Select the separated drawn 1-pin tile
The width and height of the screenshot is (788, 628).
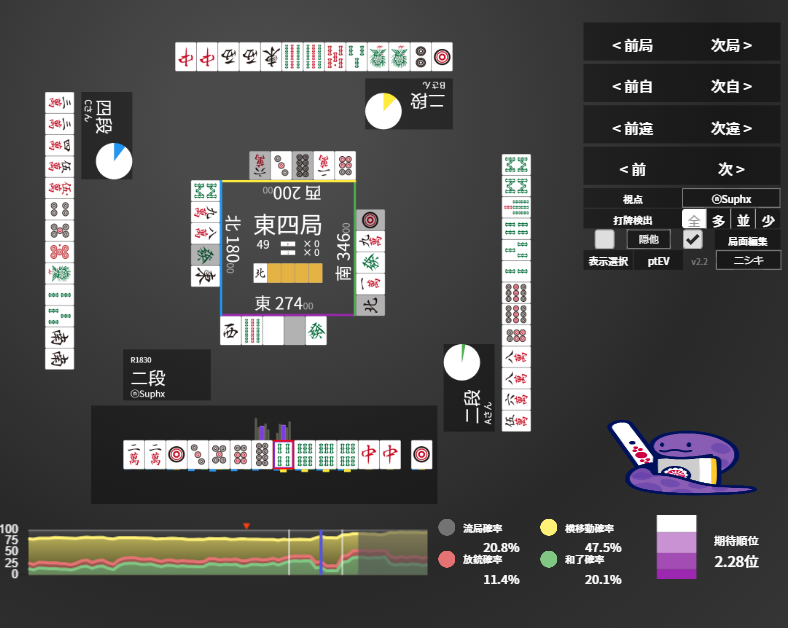pyautogui.click(x=421, y=455)
